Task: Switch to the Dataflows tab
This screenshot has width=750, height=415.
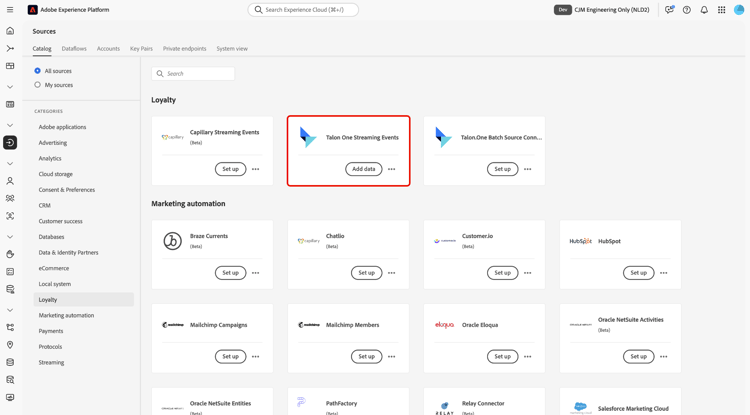Action: [74, 48]
